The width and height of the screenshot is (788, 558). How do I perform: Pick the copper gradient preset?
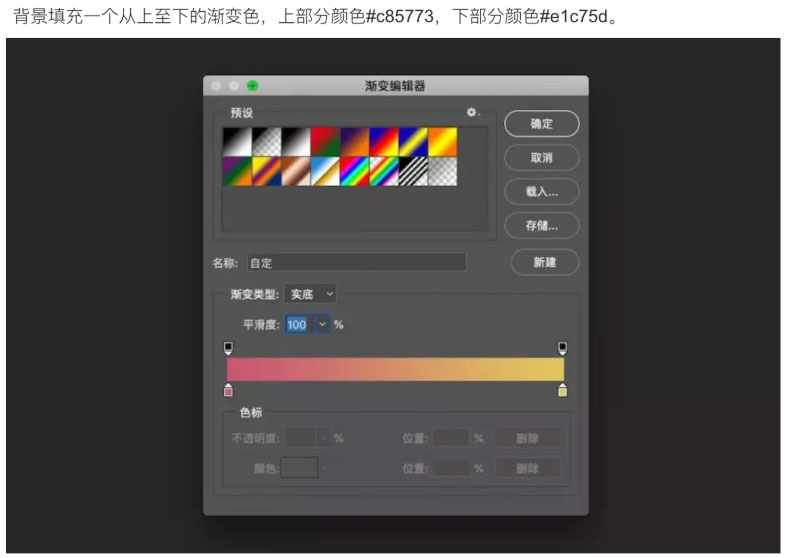tap(296, 171)
